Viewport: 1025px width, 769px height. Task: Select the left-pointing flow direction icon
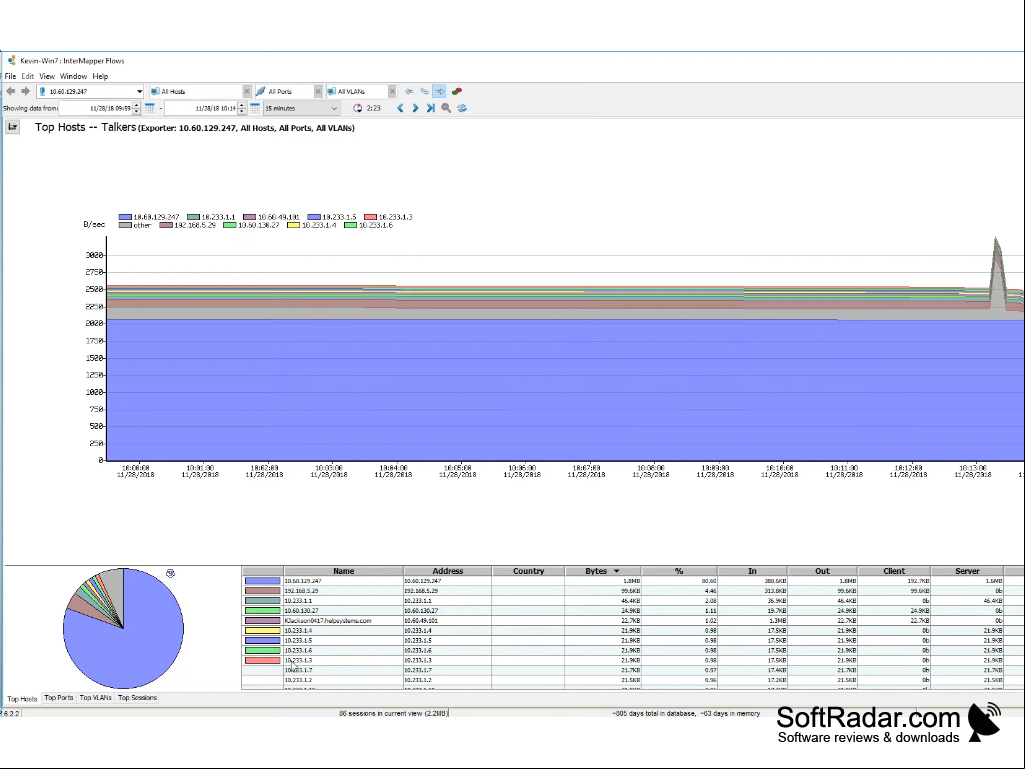pos(409,92)
